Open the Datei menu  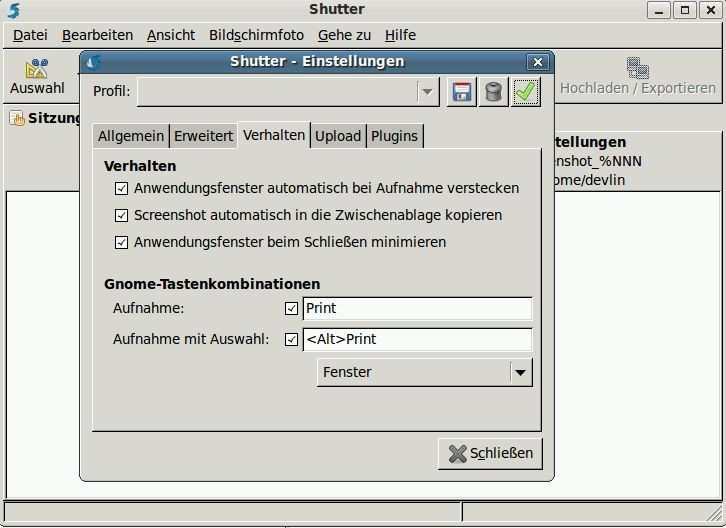(x=30, y=35)
